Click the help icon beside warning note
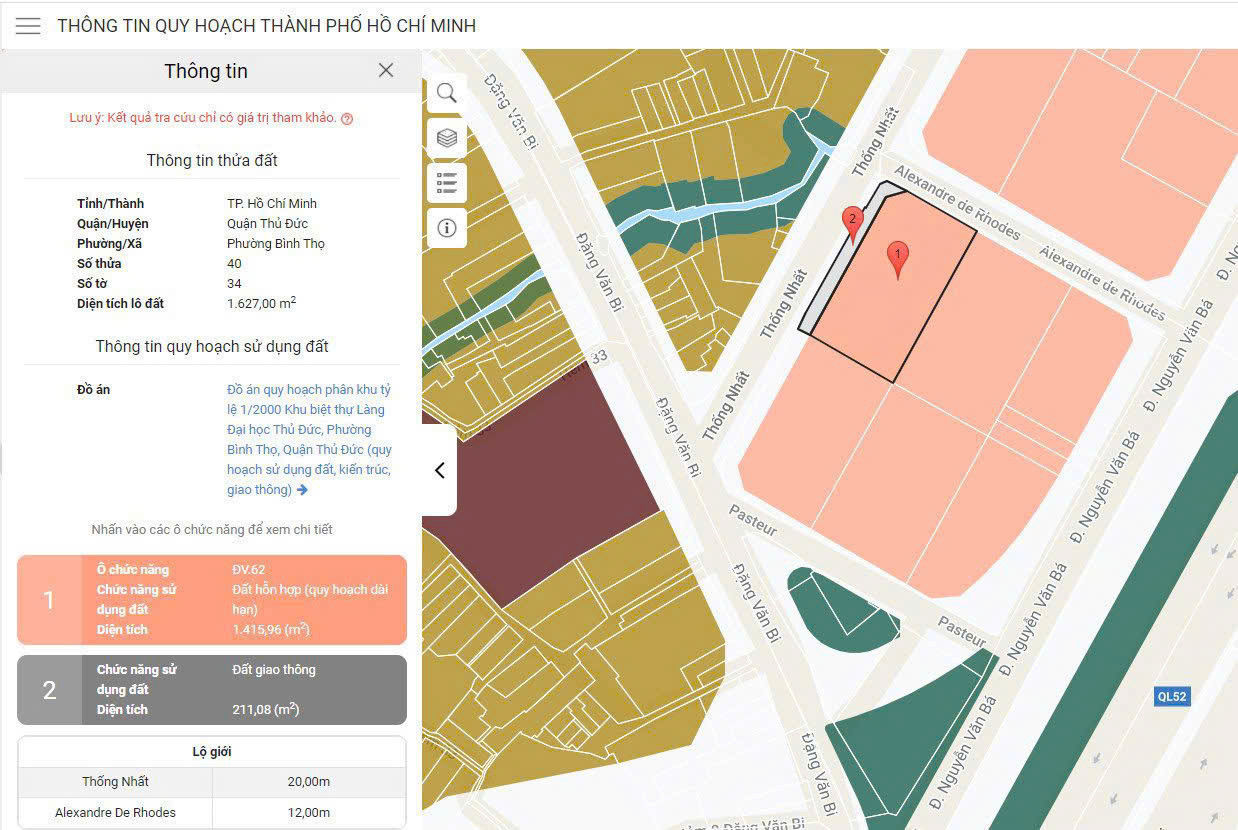The width and height of the screenshot is (1238, 830). [x=347, y=118]
